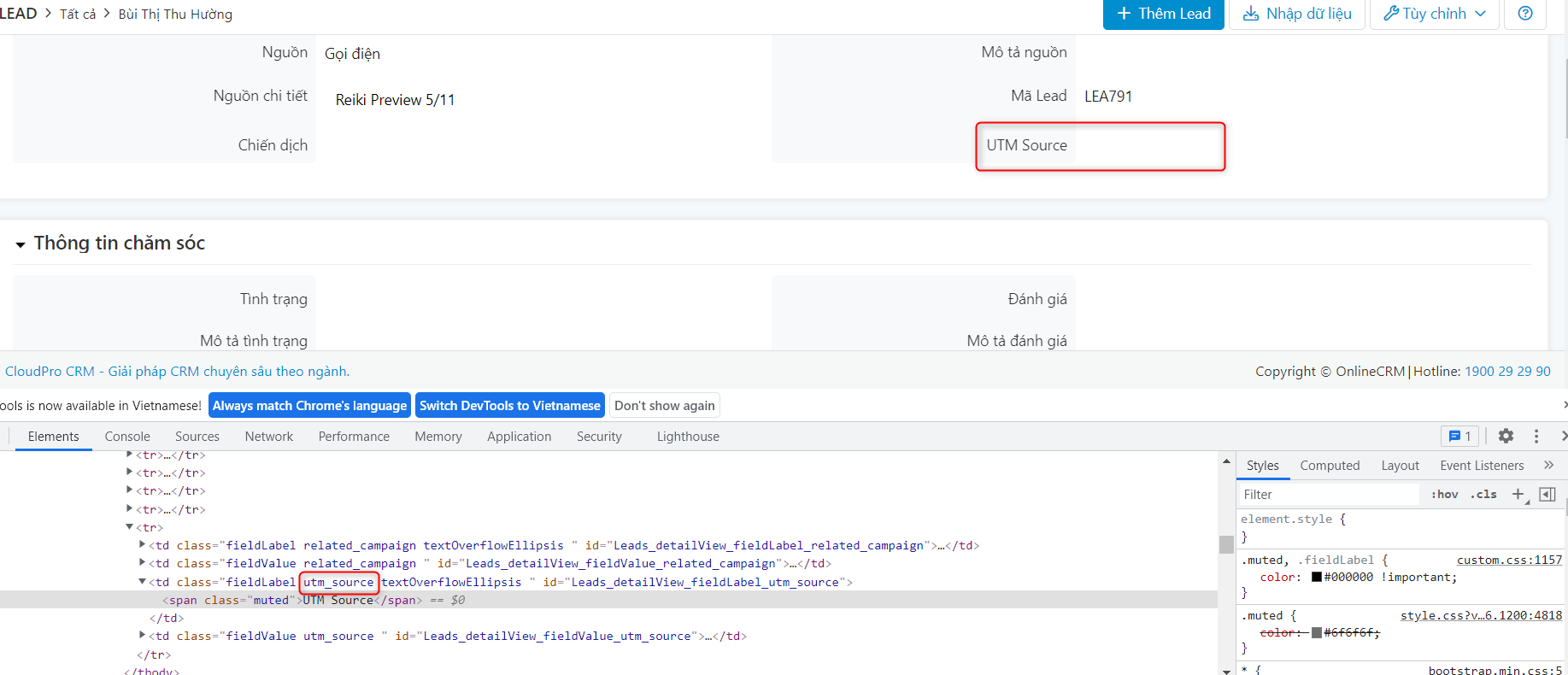Open the Performance tab
This screenshot has height=675, width=1568.
354,436
